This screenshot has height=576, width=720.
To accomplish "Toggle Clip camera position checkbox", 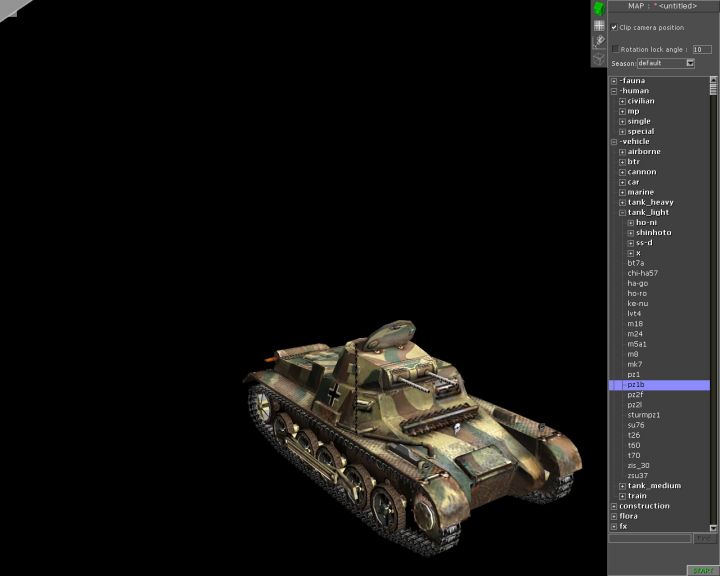I will click(614, 27).
